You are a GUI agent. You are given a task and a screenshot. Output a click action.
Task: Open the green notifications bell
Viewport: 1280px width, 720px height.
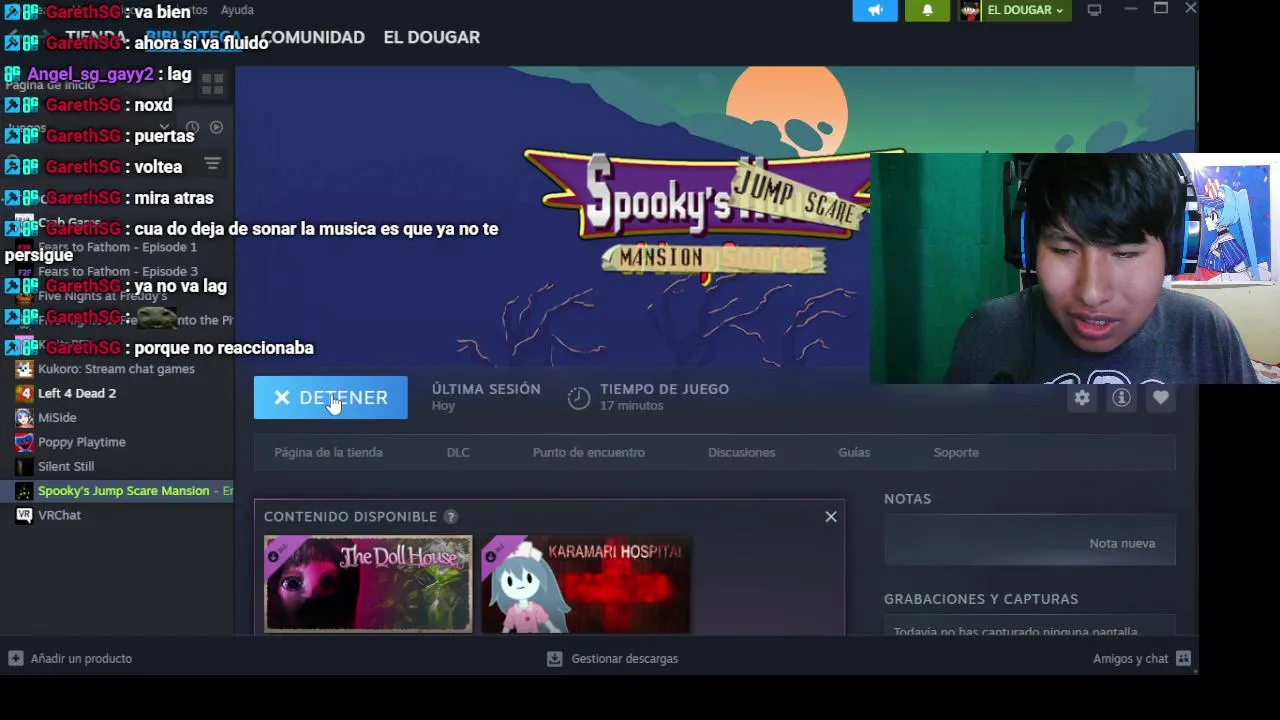point(927,10)
